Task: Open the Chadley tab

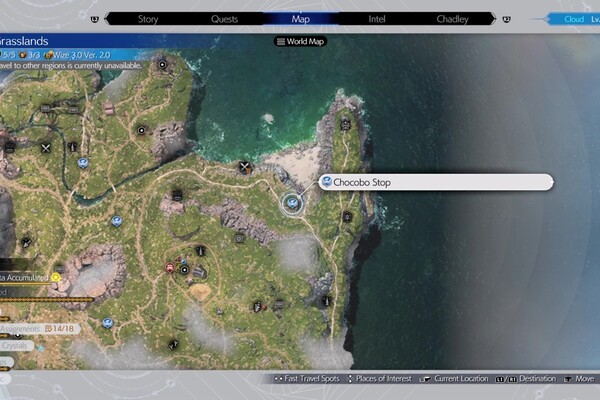Action: click(452, 19)
